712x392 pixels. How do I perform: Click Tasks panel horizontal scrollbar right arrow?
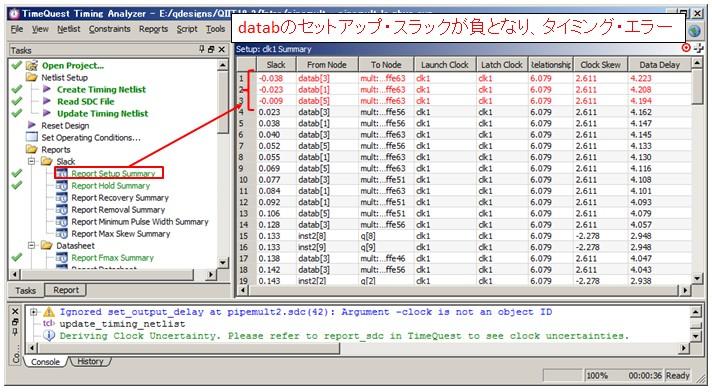pyautogui.click(x=210, y=274)
